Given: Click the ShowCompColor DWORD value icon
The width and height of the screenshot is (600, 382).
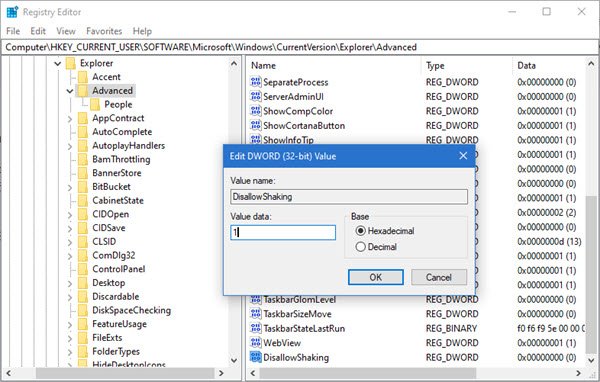Looking at the screenshot, I should [x=255, y=111].
